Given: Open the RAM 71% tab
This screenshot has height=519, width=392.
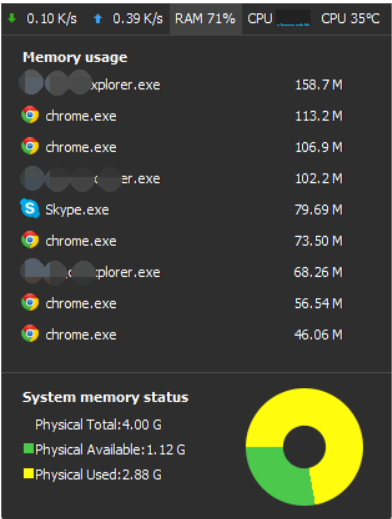Looking at the screenshot, I should 205,19.
